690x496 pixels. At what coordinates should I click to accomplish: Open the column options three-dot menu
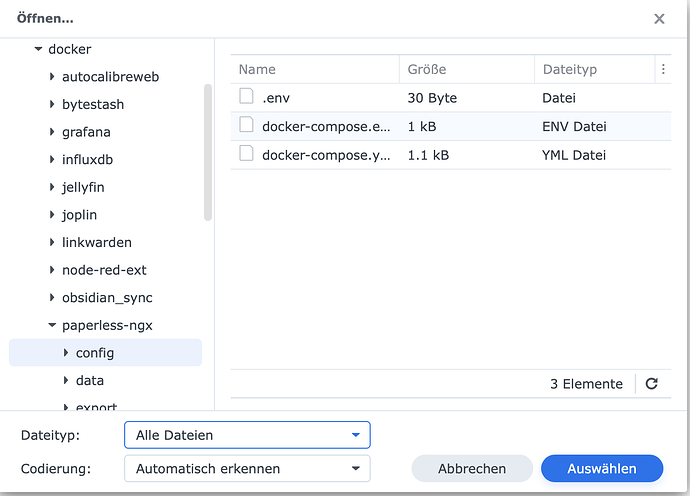(x=663, y=69)
